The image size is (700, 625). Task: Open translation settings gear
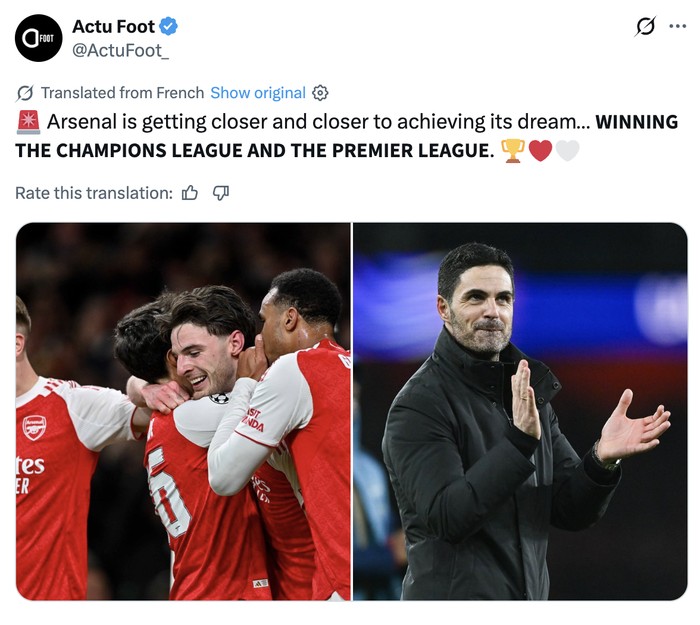[320, 93]
